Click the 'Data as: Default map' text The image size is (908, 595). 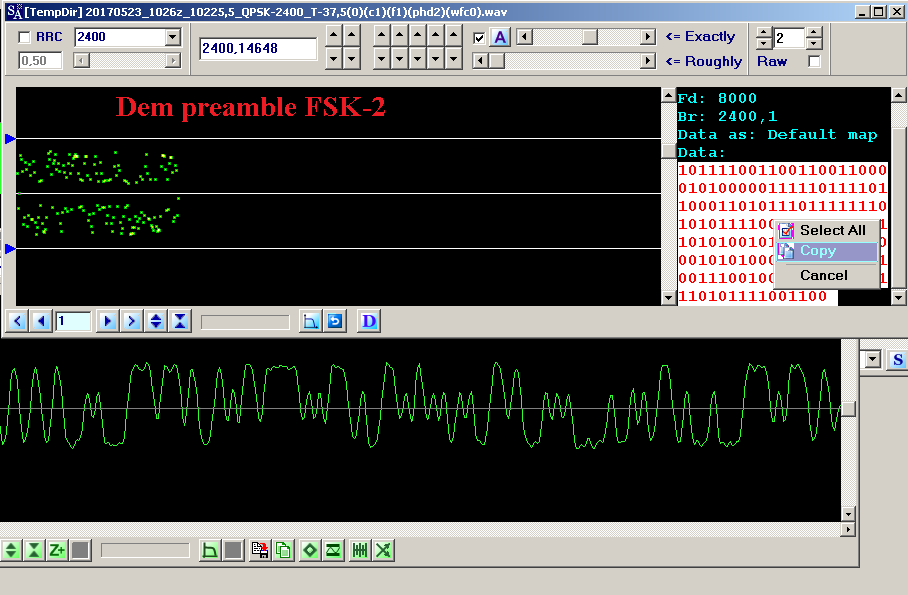777,134
